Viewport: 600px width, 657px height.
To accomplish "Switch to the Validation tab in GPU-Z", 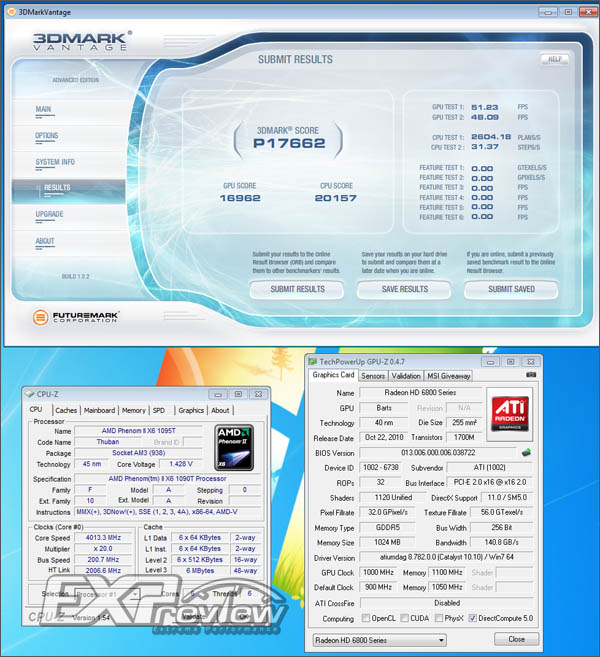I will [406, 376].
